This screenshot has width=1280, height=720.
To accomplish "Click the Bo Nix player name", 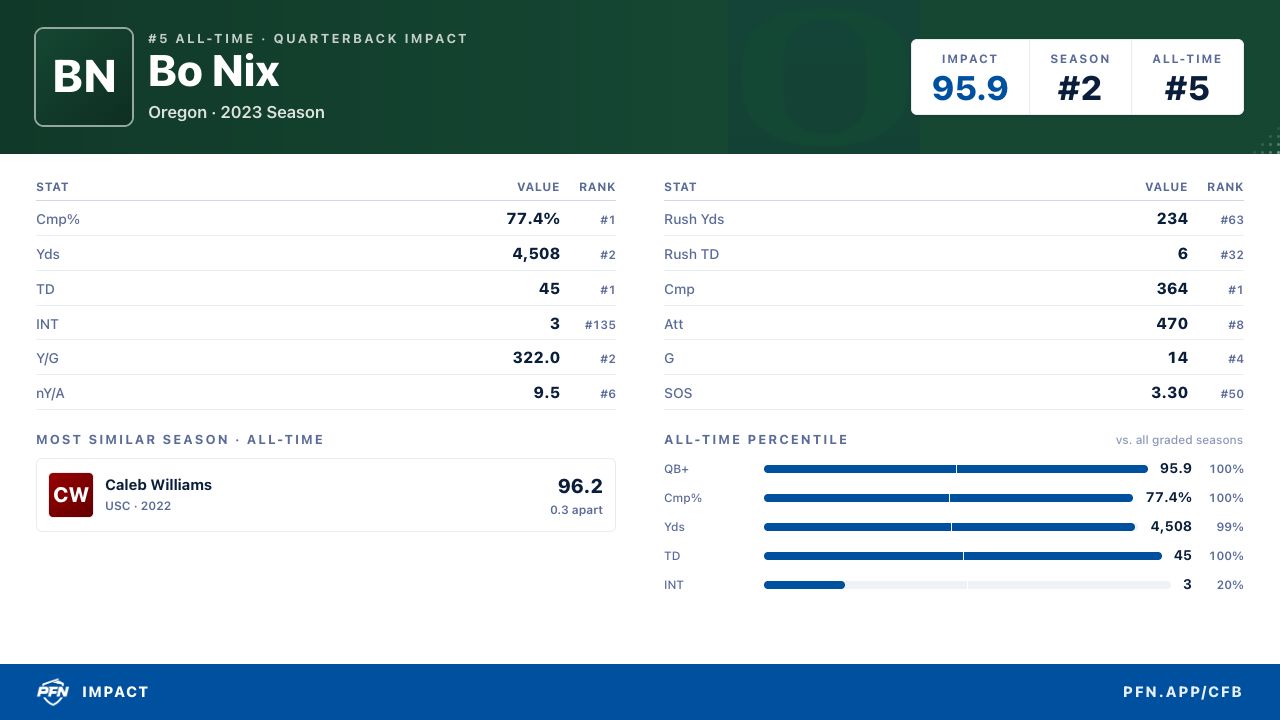I will (213, 72).
